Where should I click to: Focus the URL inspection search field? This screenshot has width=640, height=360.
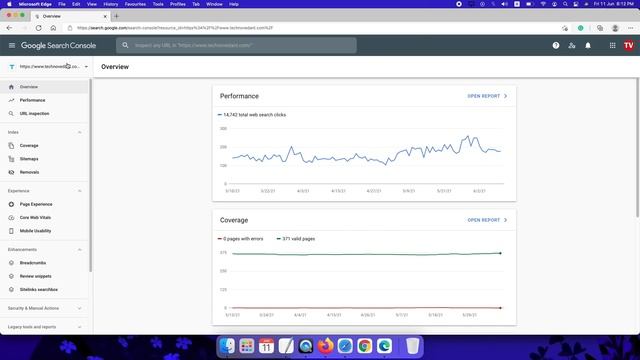236,45
